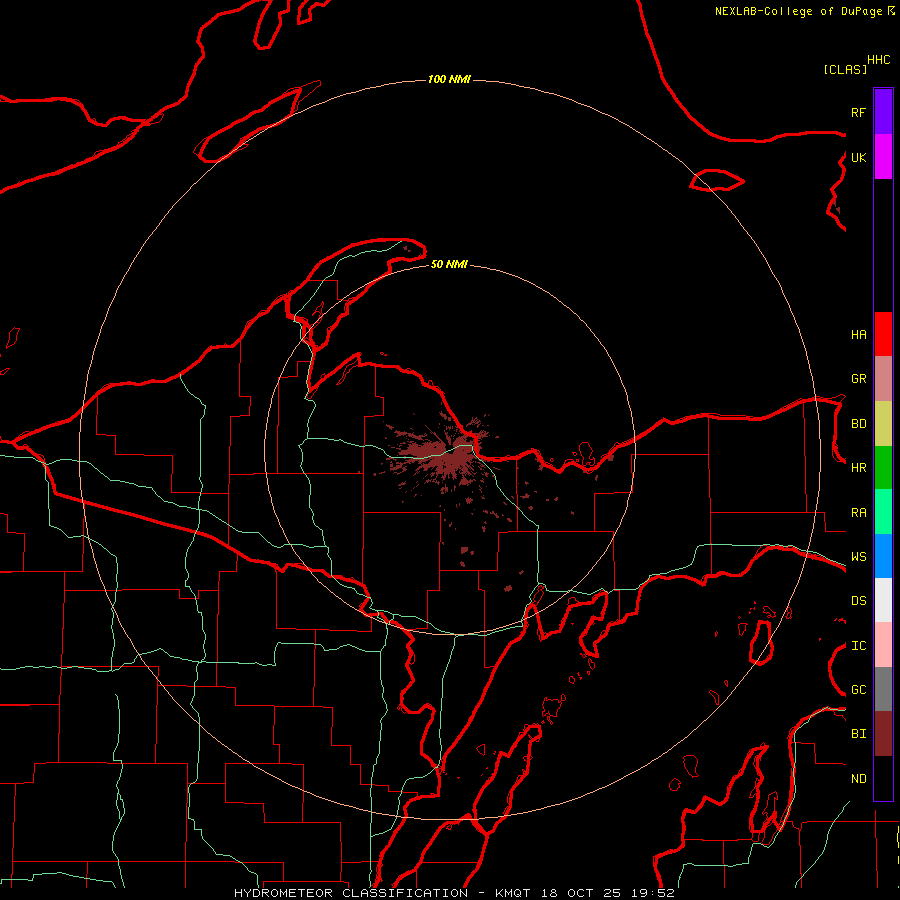Screen dimensions: 900x900
Task: Click the DS legend label
Action: click(858, 601)
